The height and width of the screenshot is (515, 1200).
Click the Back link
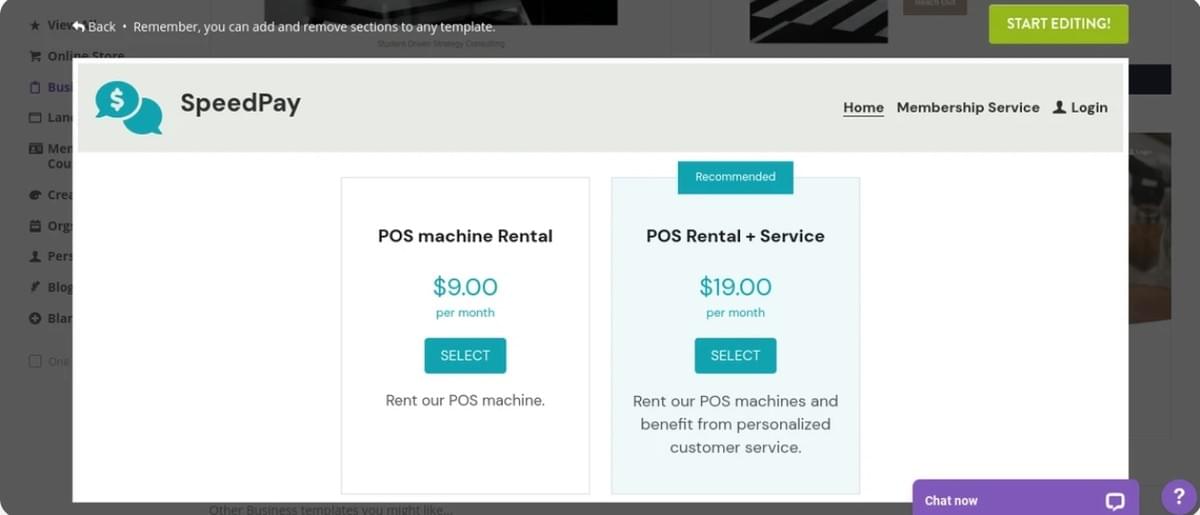click(x=94, y=26)
